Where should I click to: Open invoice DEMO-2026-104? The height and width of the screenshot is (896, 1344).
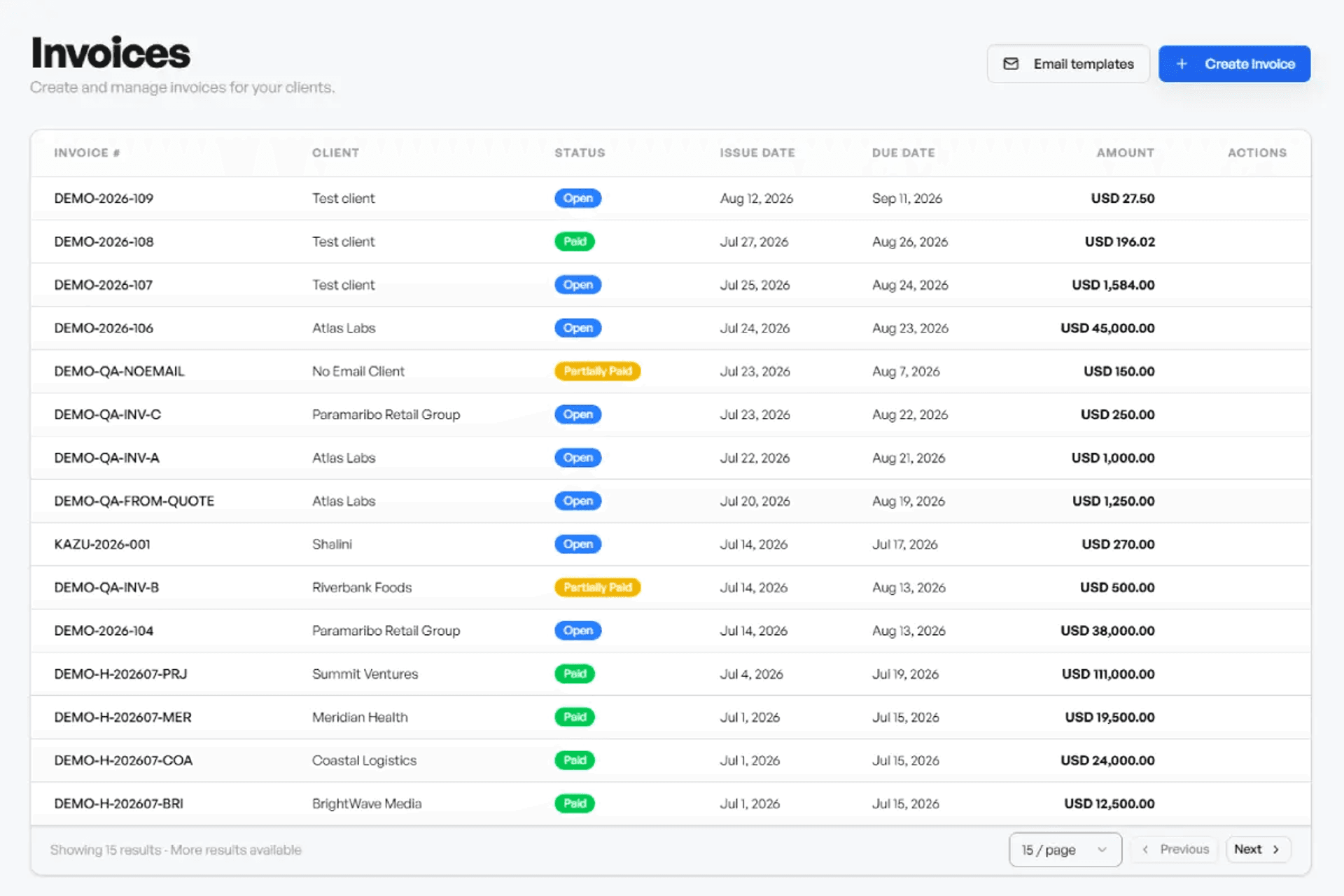[x=104, y=631]
